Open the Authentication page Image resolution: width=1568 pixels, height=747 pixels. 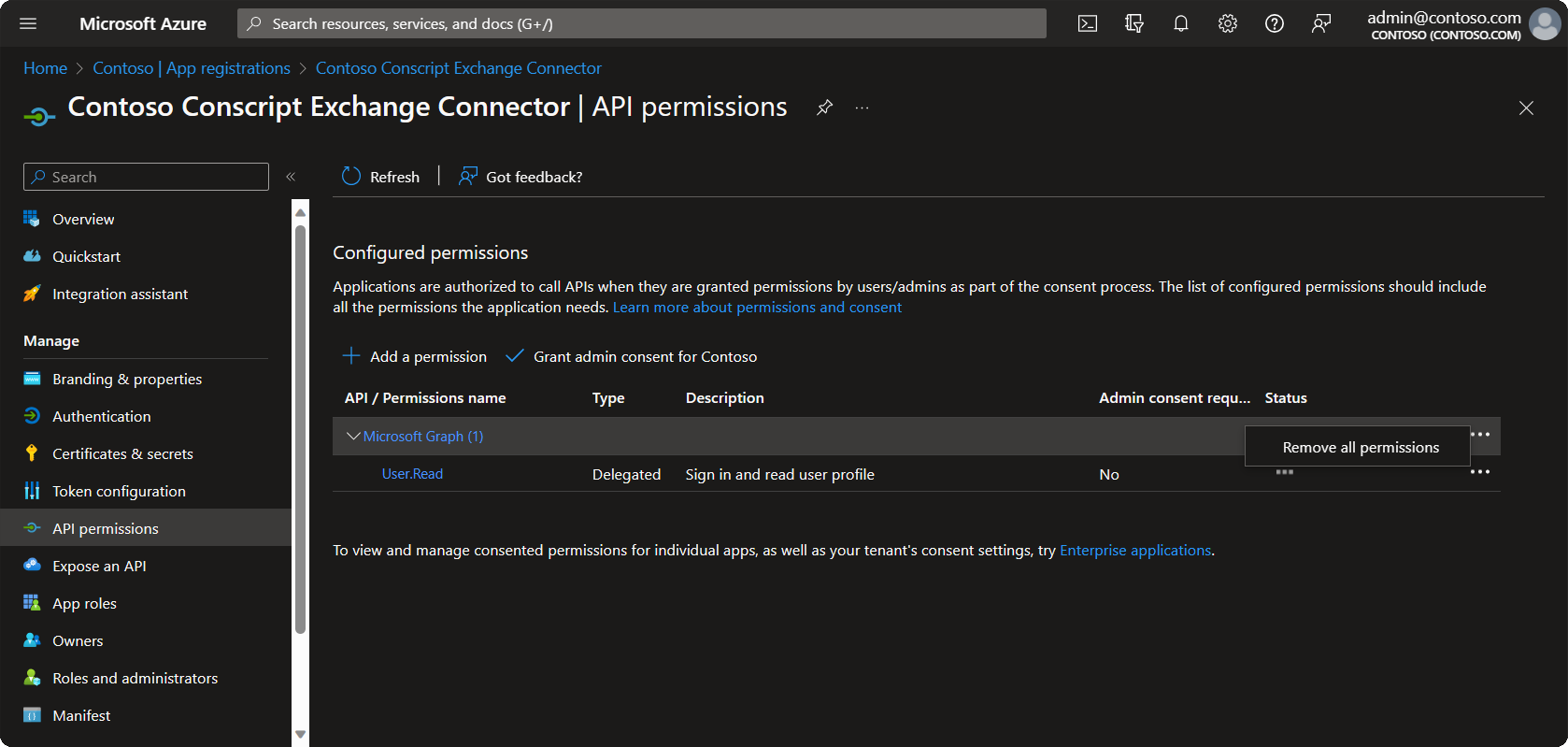(101, 416)
